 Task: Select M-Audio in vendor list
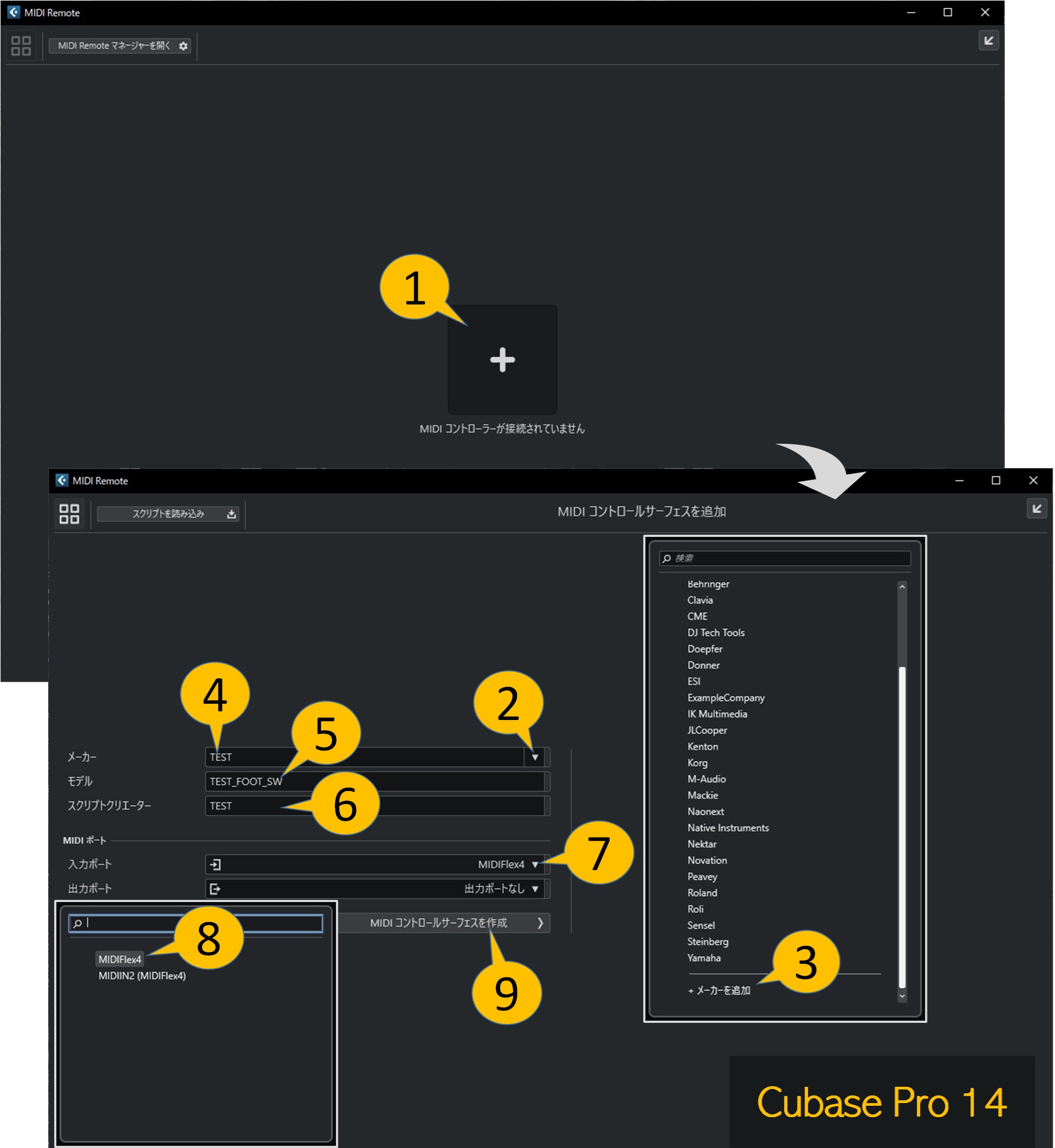tap(707, 779)
